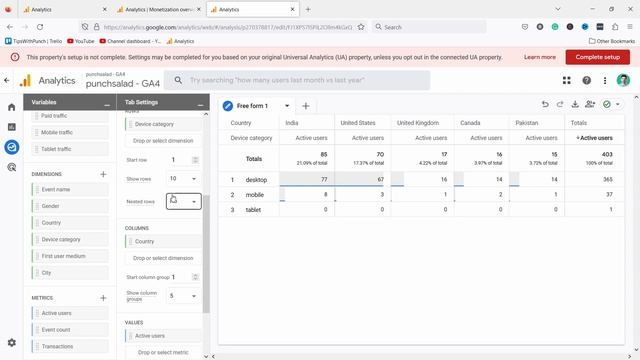Open the Nested rows dropdown
The image size is (640, 360).
[184, 202]
